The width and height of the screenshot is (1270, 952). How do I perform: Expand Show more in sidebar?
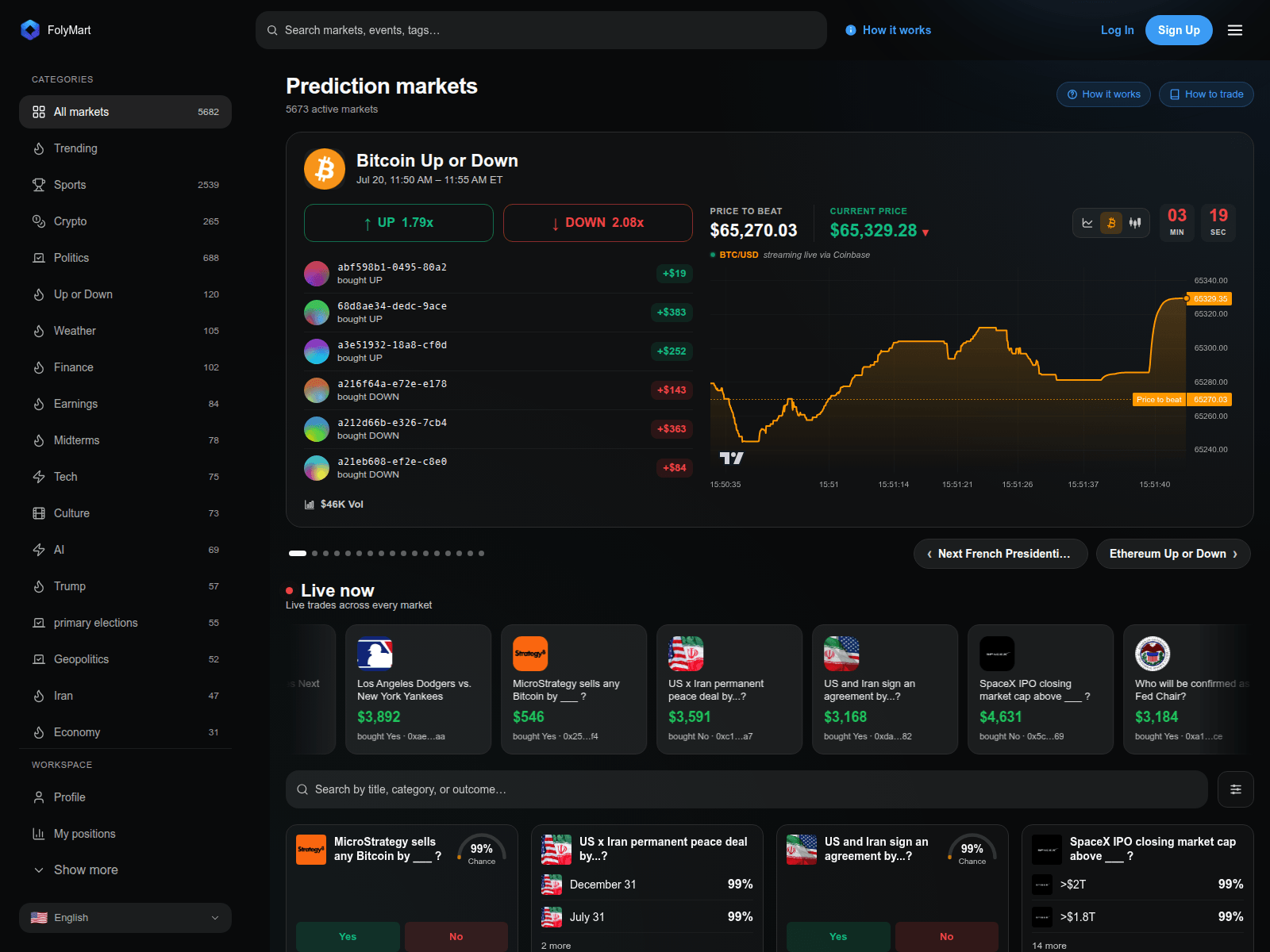[x=125, y=870]
